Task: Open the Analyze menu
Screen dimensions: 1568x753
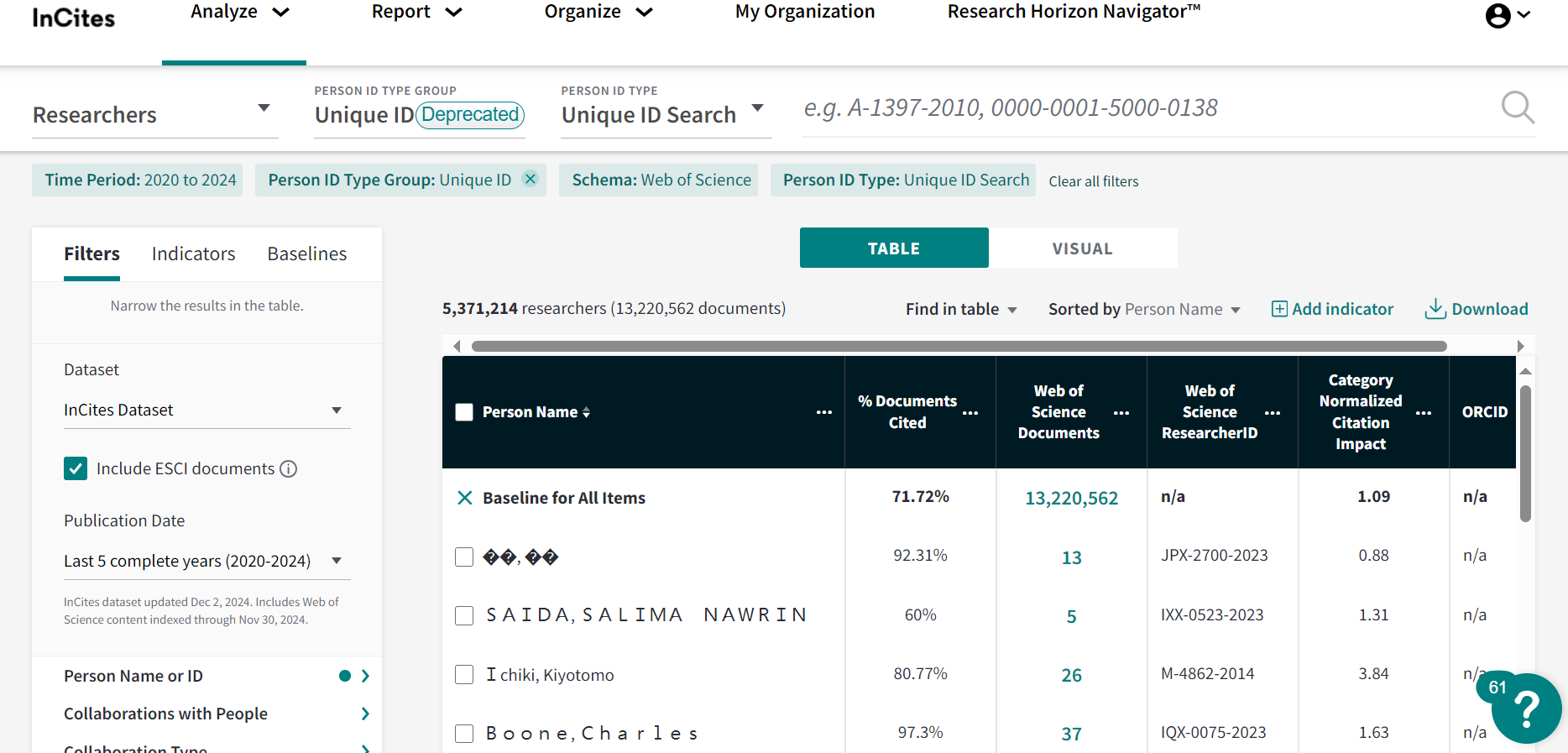Action: tap(239, 12)
